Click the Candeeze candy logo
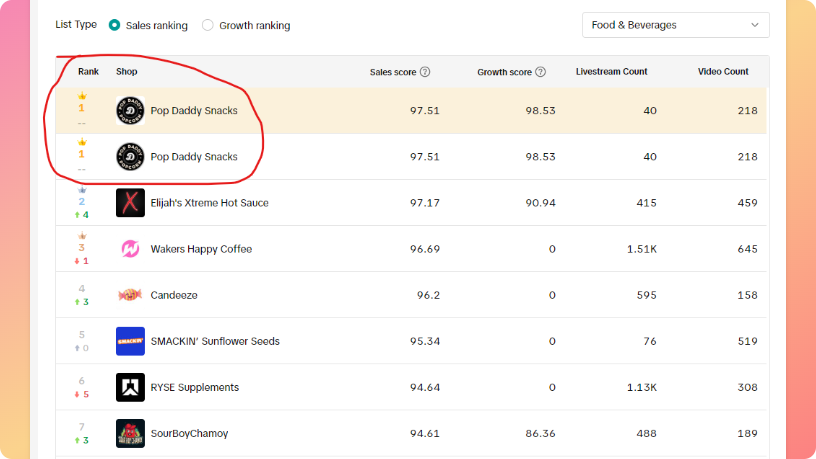The height and width of the screenshot is (459, 816). [x=130, y=295]
